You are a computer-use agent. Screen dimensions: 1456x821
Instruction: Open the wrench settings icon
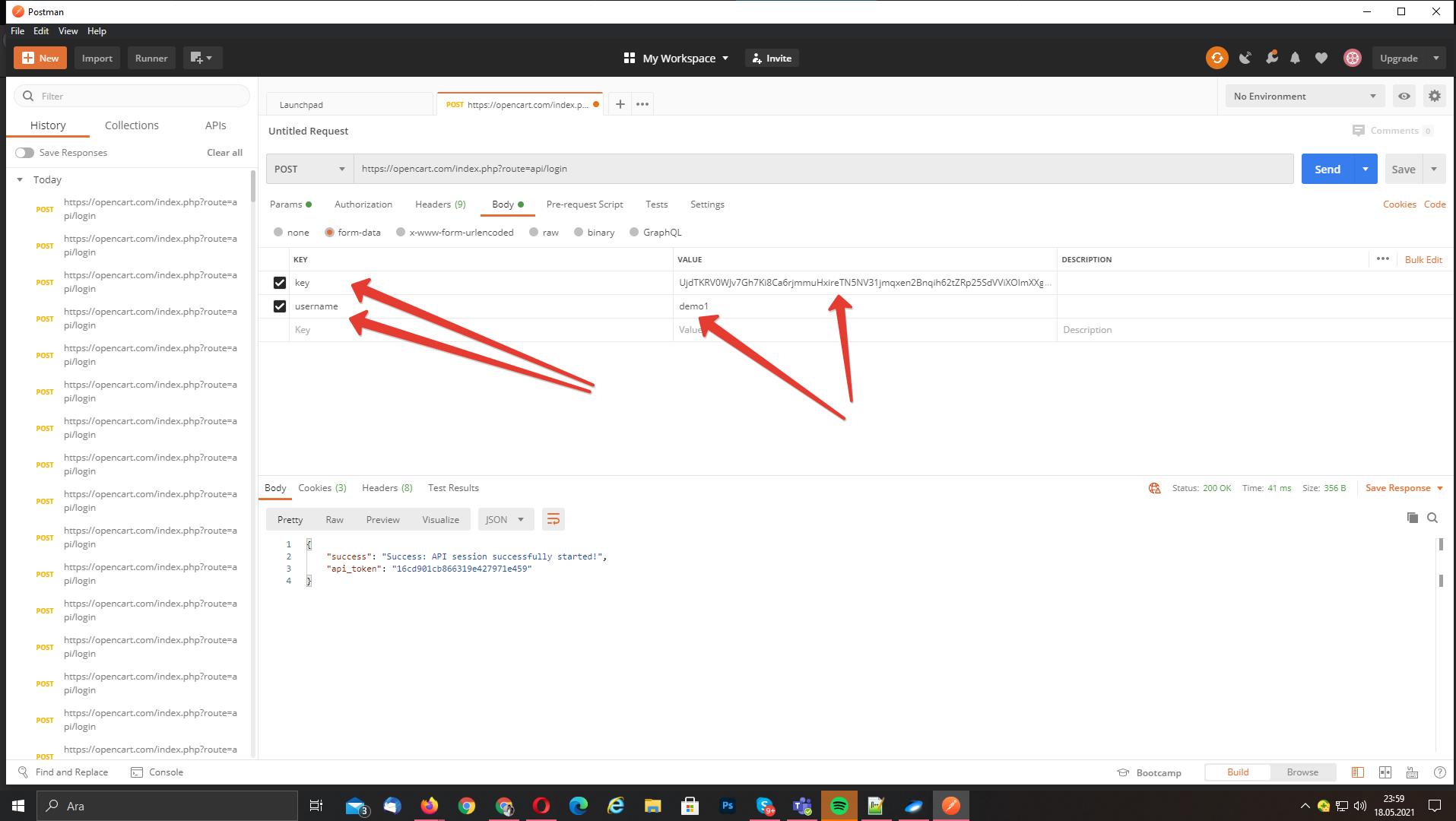tap(1271, 58)
